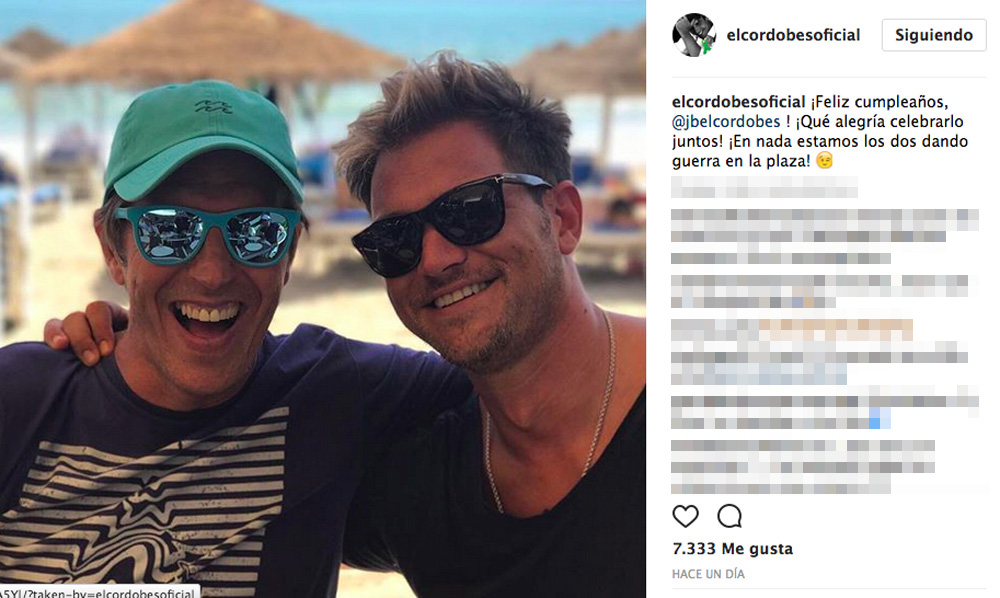Like the post with the heart icon

tap(686, 516)
